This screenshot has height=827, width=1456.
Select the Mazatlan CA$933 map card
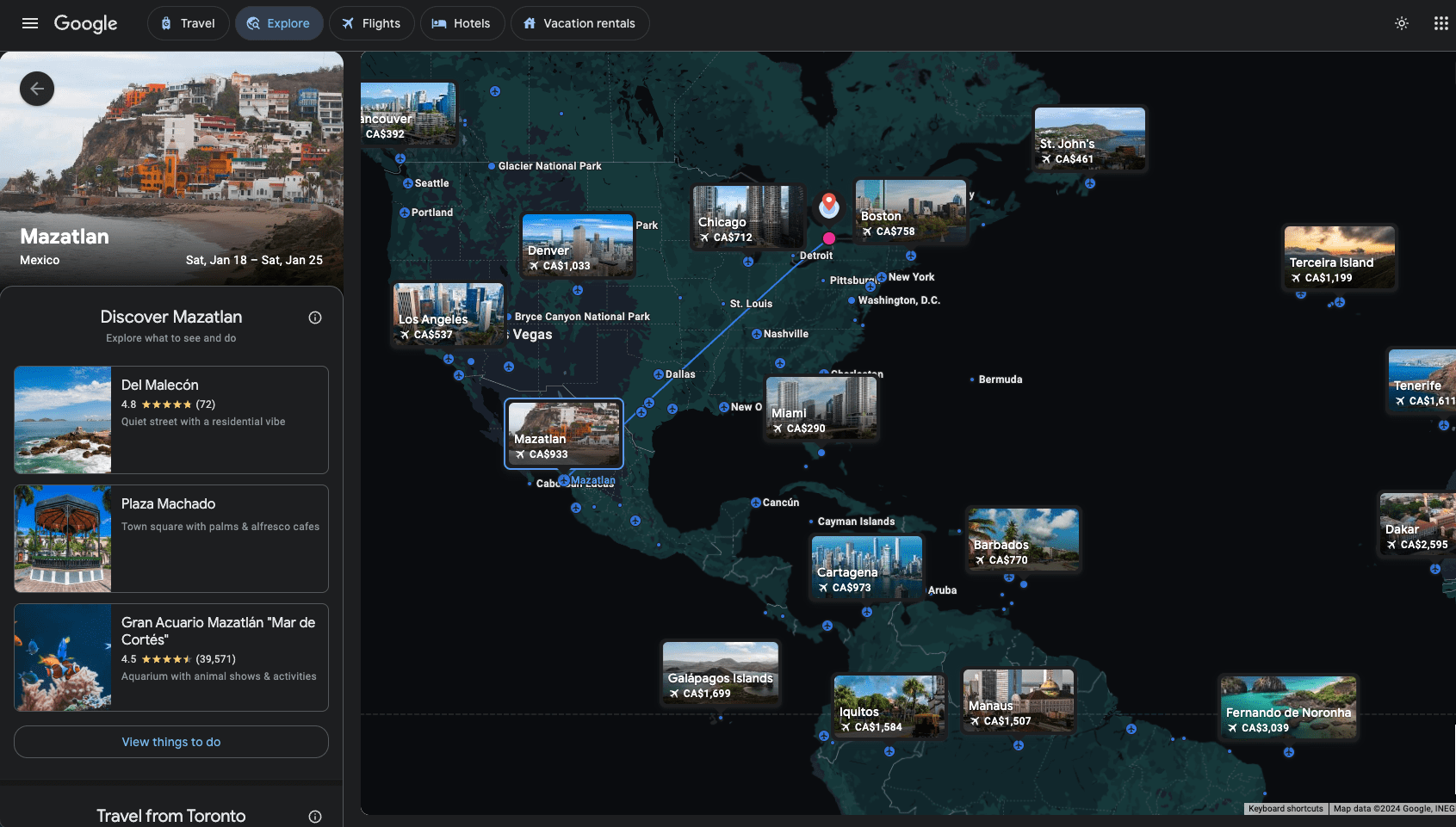[564, 434]
